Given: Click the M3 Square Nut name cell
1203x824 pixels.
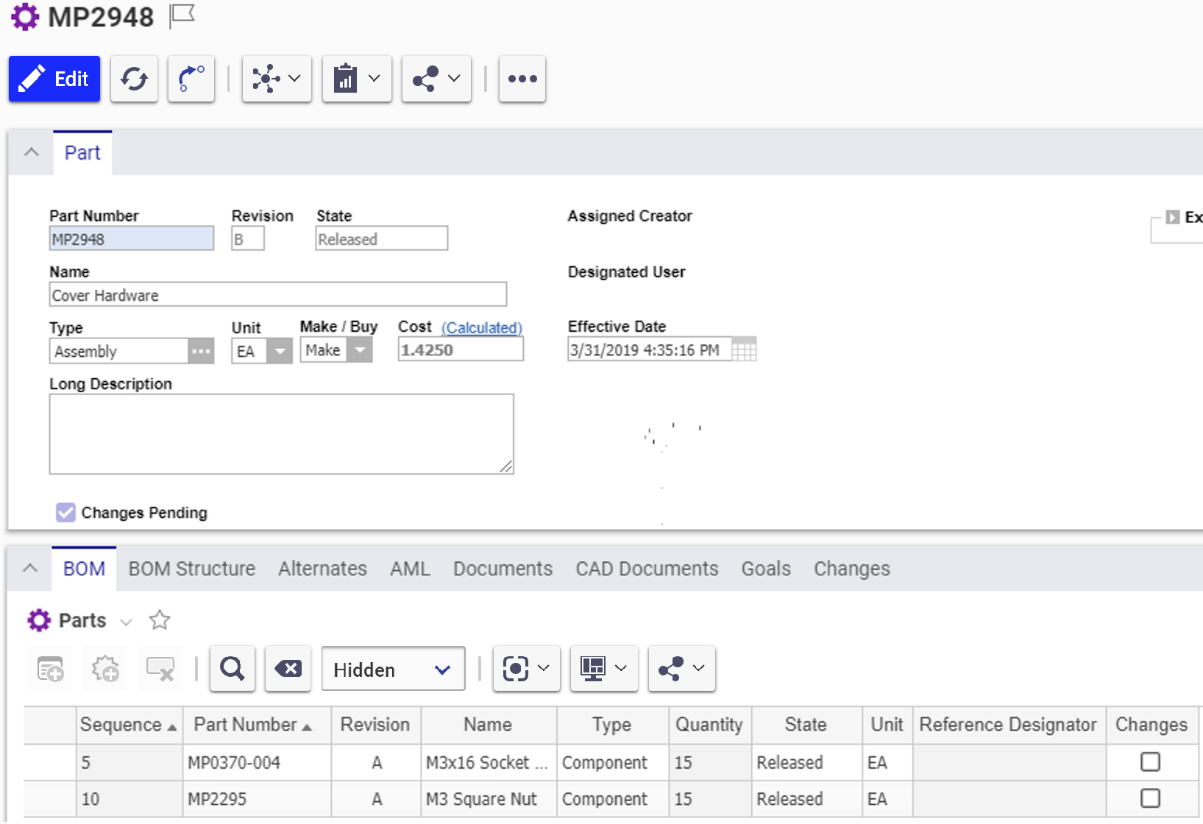Looking at the screenshot, I should (x=489, y=799).
